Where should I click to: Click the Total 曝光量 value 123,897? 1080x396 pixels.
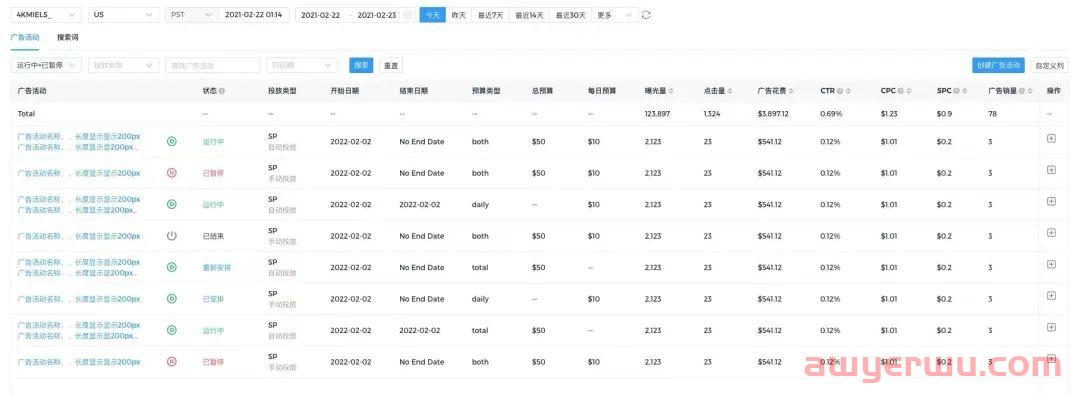pos(656,114)
